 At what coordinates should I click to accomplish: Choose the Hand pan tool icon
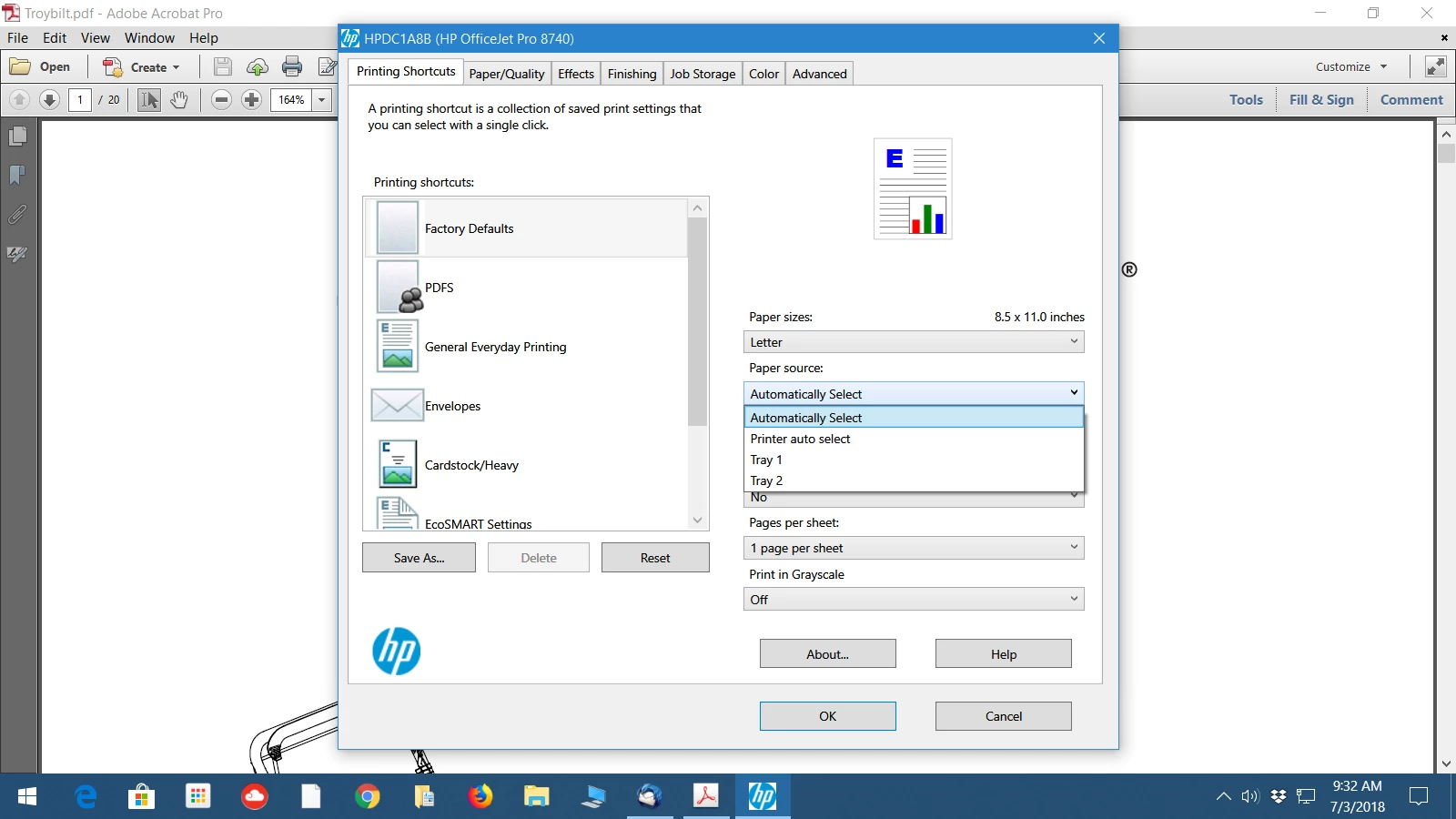(x=179, y=99)
